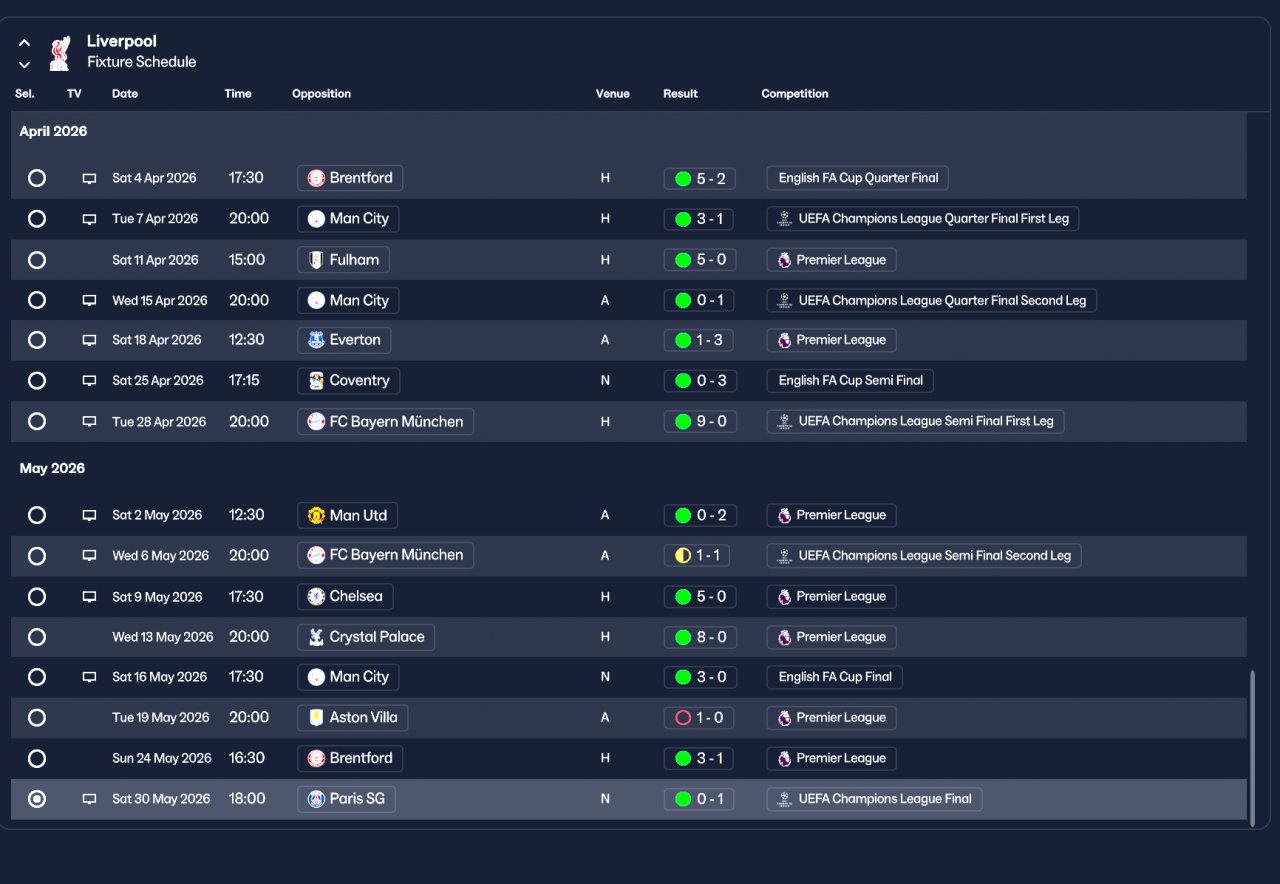The width and height of the screenshot is (1280, 884).
Task: Click Champions League logo in Final row
Action: pyautogui.click(x=785, y=799)
